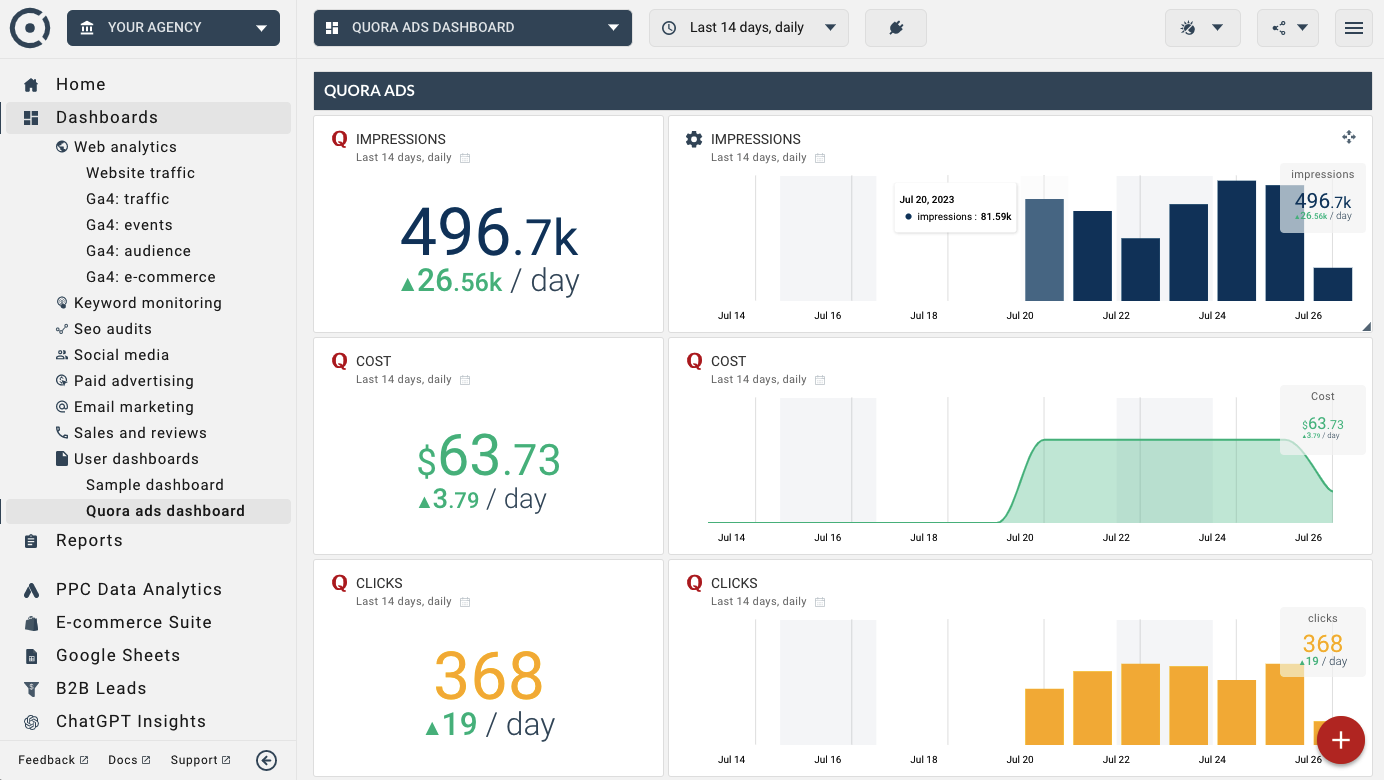Open the QUORA ADS DASHBOARD selector
The width and height of the screenshot is (1384, 780).
pyautogui.click(x=473, y=28)
